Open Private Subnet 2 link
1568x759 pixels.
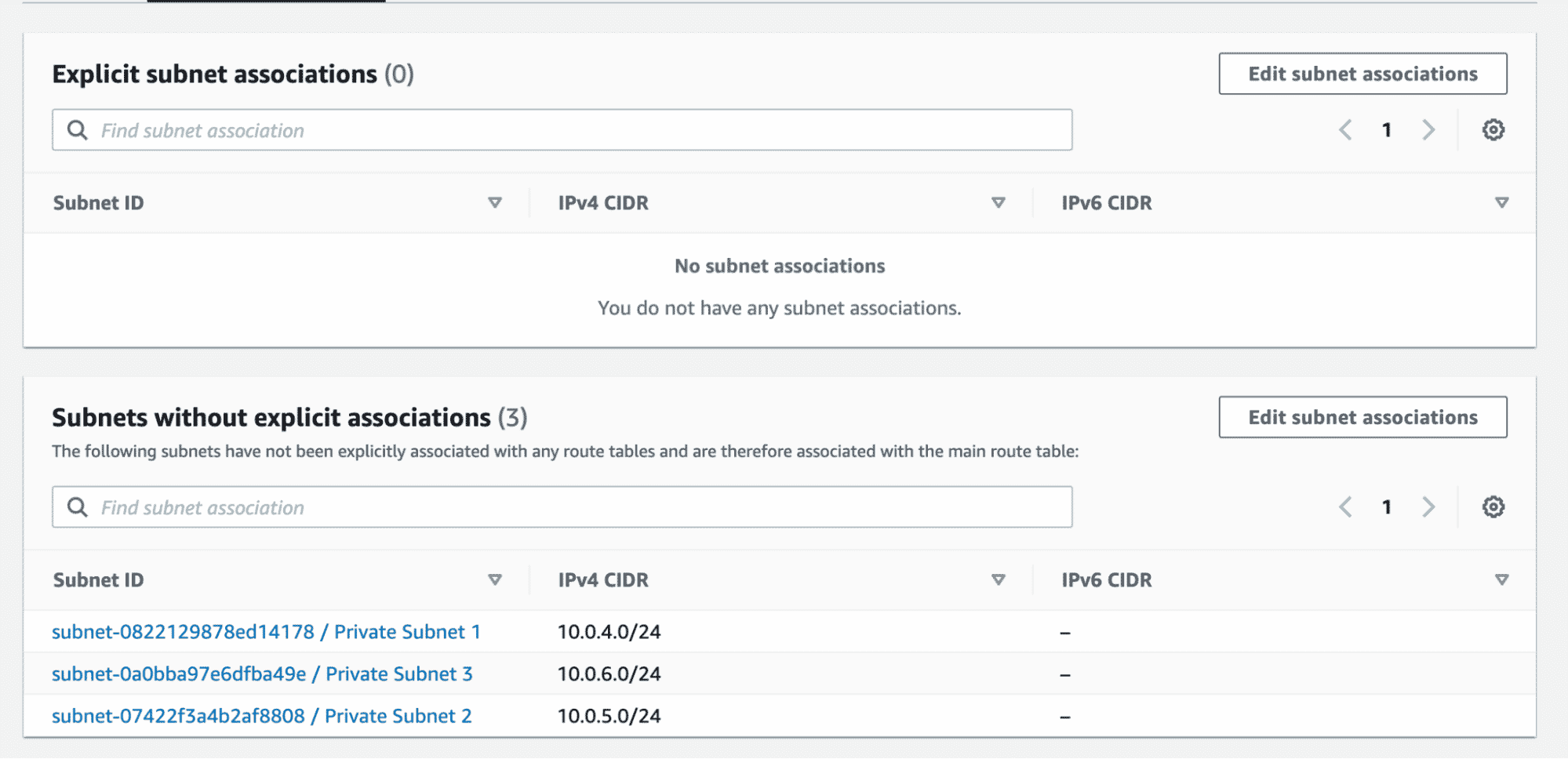tap(261, 716)
